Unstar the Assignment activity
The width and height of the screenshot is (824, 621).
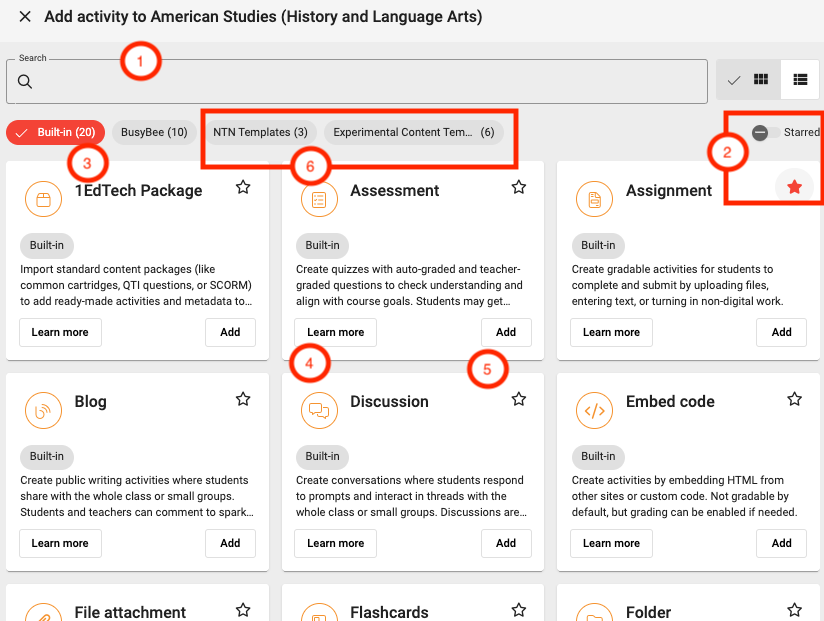tap(794, 187)
